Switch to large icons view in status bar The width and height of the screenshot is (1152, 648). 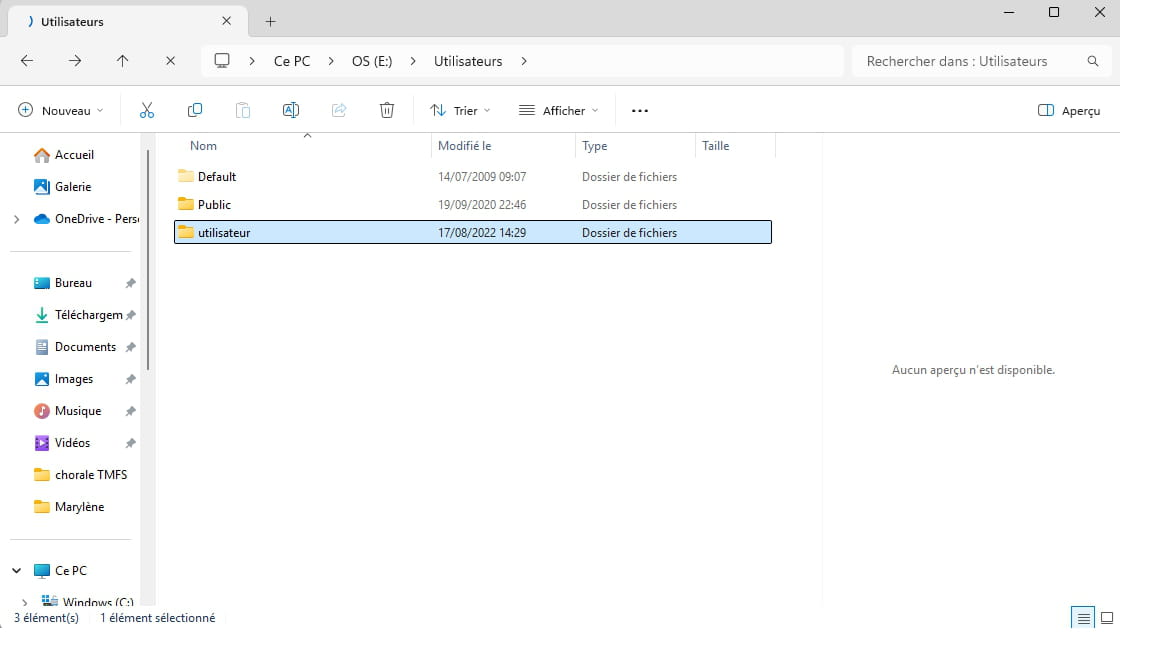1107,618
